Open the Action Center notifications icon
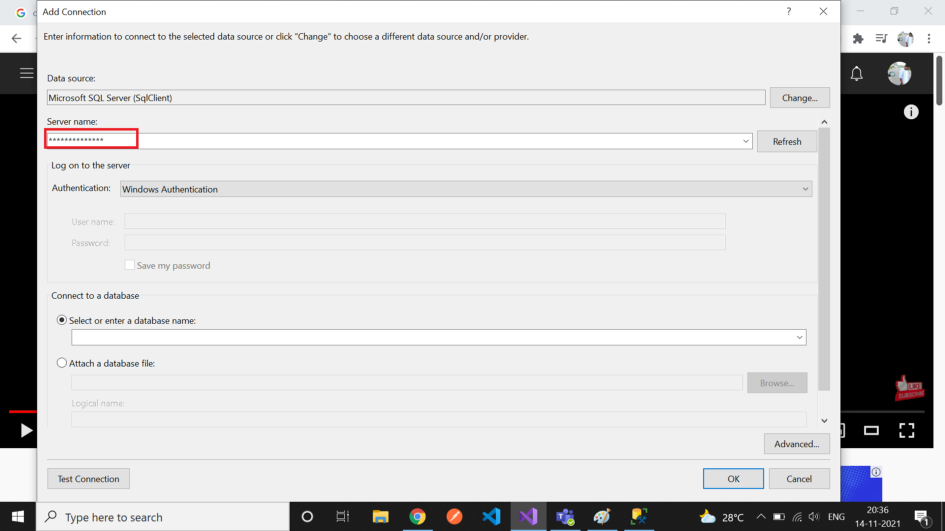The width and height of the screenshot is (945, 531). tap(920, 517)
